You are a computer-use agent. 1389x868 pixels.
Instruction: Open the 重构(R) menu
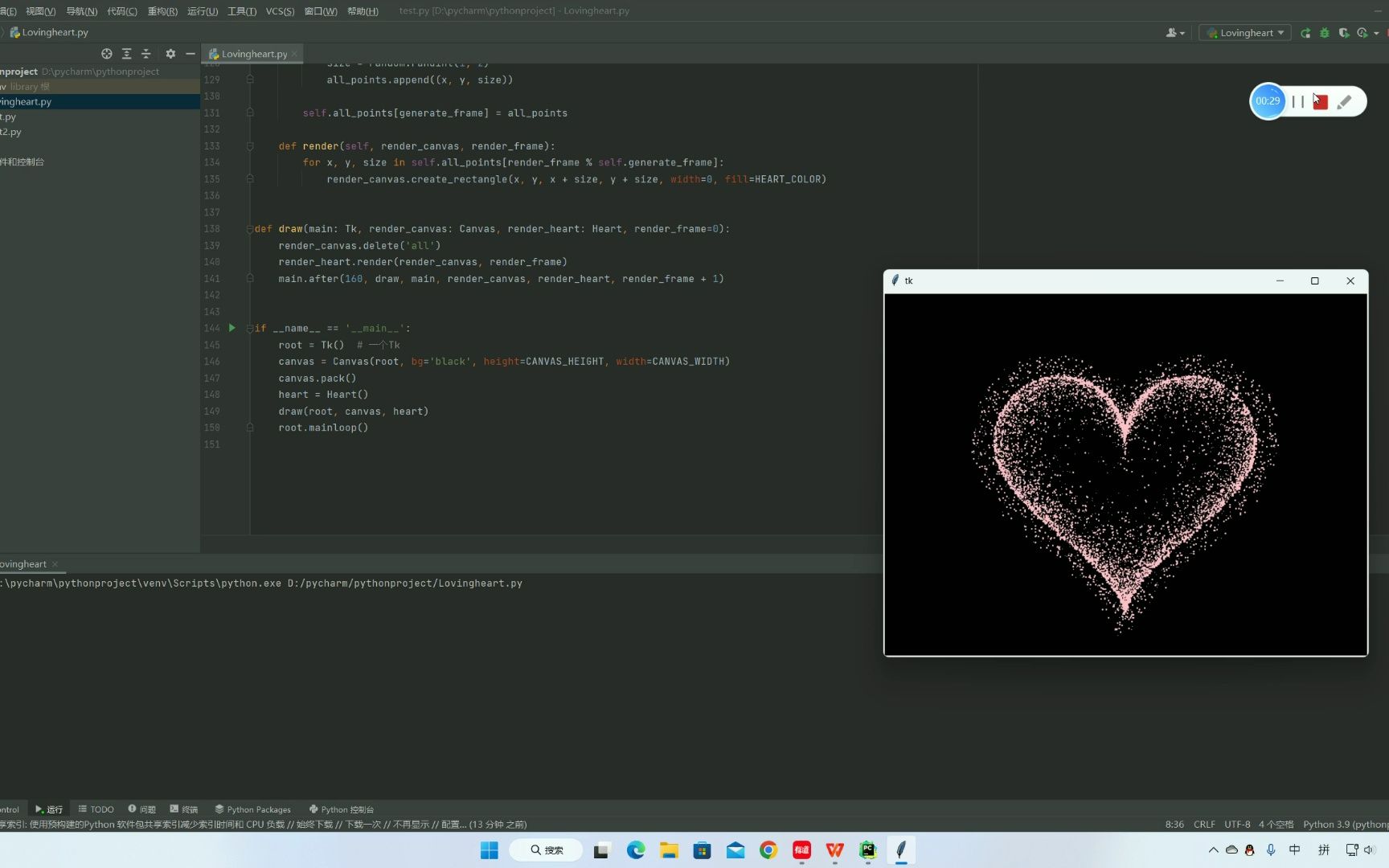pyautogui.click(x=162, y=10)
